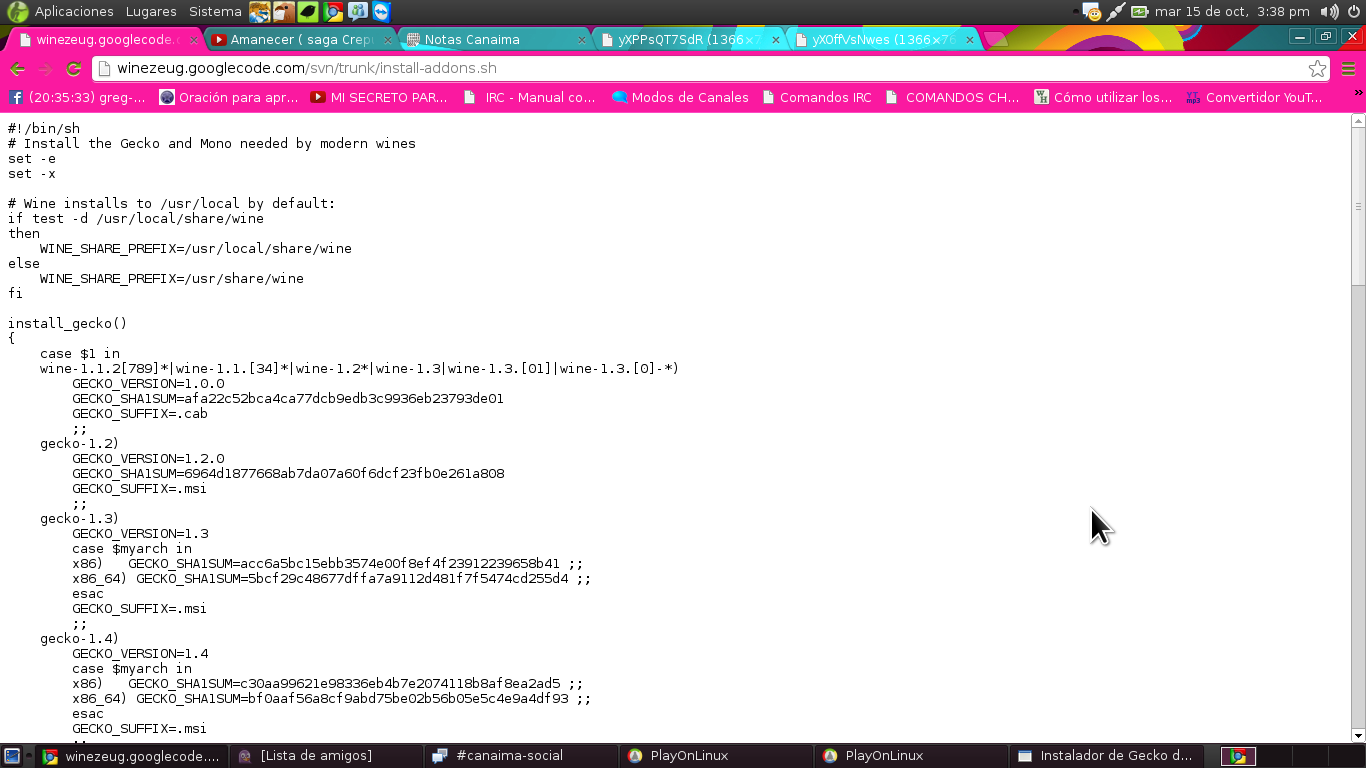Switch to the Amanecer (saga Crep... tab

[300, 40]
